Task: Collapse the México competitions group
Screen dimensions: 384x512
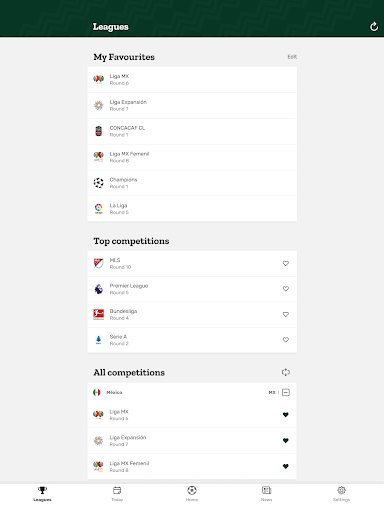Action: (x=286, y=392)
